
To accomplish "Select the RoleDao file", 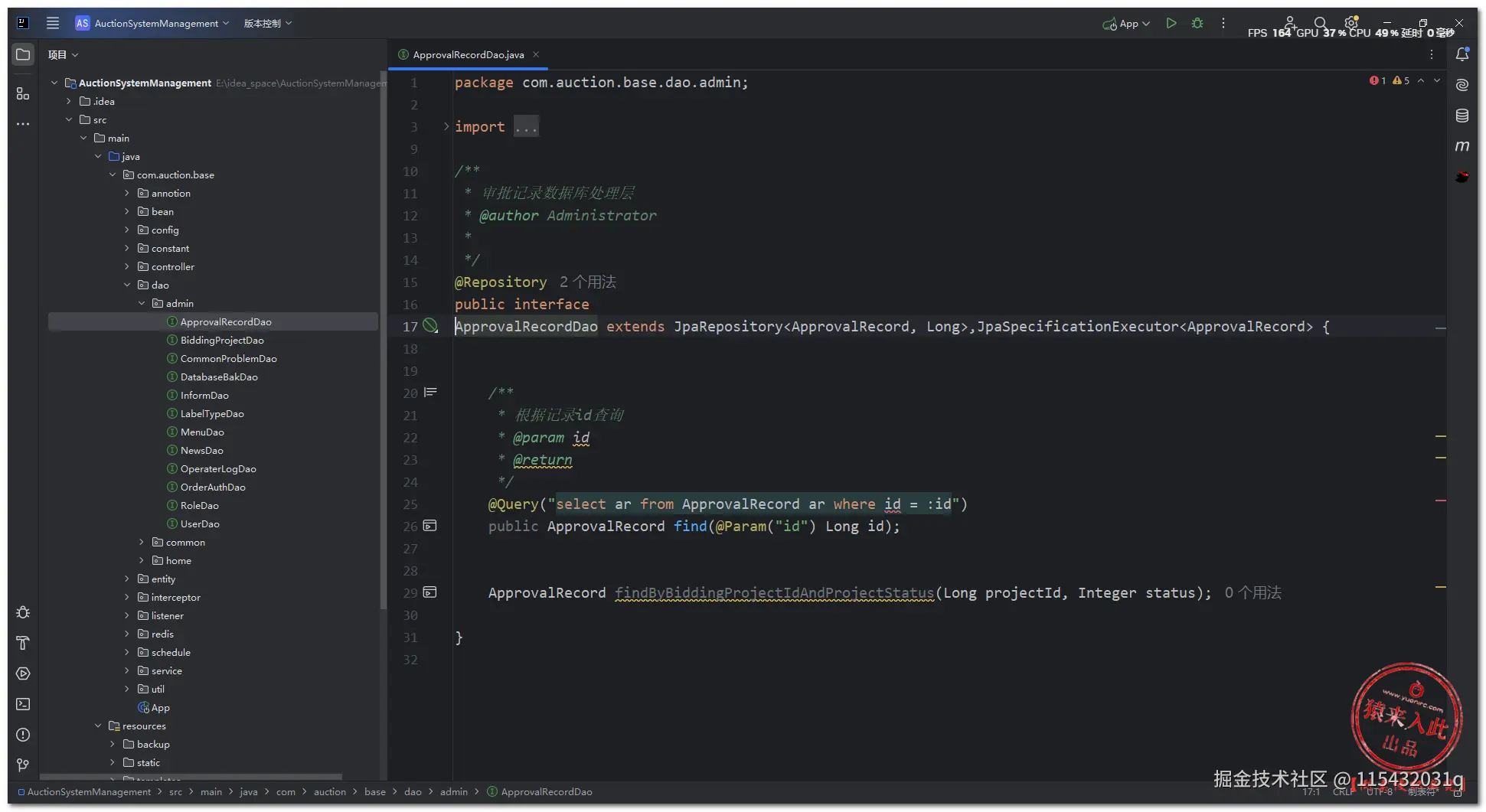I will 199,505.
